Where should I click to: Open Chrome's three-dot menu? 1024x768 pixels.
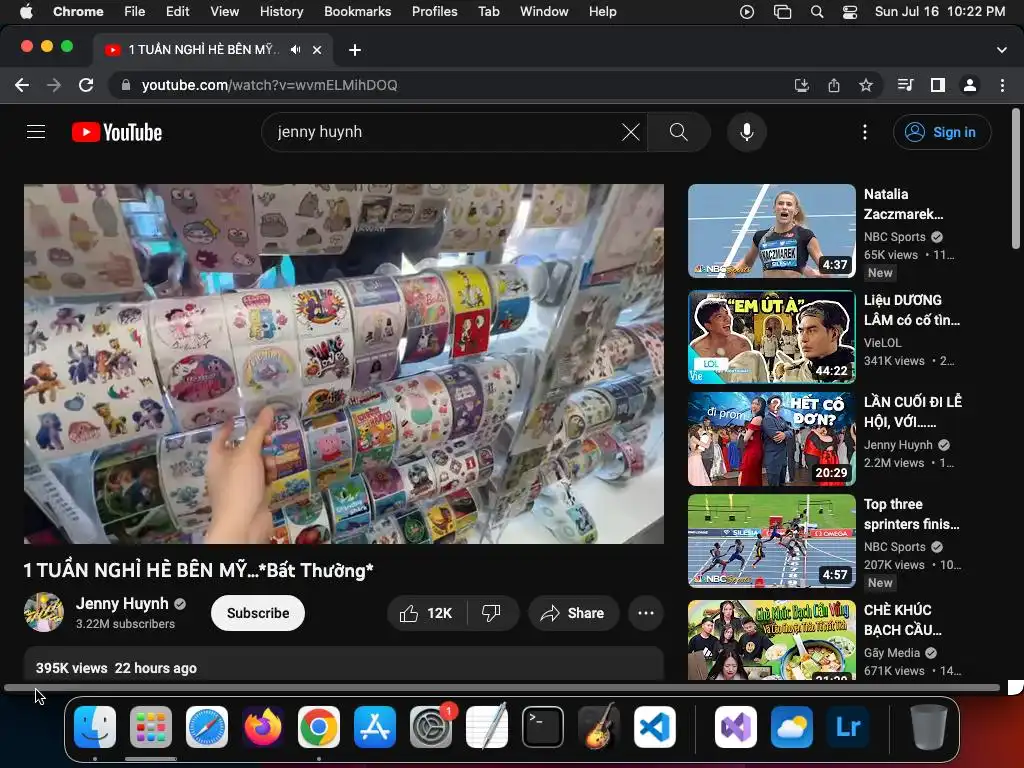tap(1002, 85)
